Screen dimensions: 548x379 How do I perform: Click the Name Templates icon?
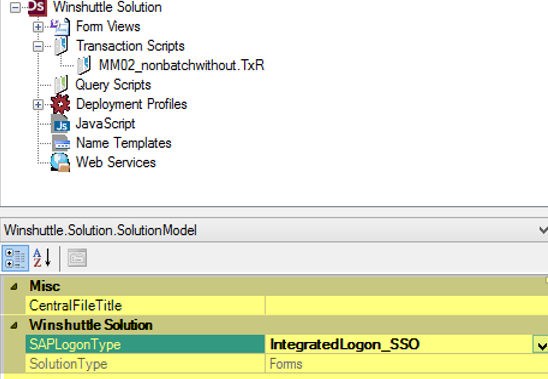pos(61,143)
